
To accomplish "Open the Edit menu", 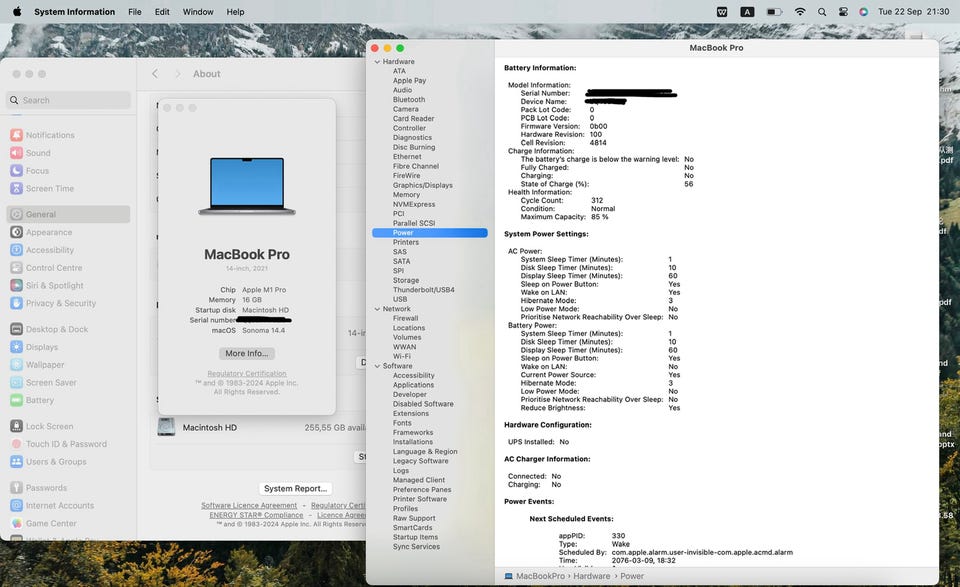I will pyautogui.click(x=162, y=12).
